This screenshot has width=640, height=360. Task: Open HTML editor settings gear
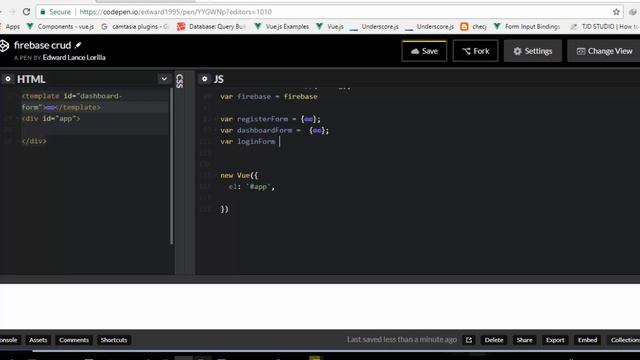(x=8, y=79)
